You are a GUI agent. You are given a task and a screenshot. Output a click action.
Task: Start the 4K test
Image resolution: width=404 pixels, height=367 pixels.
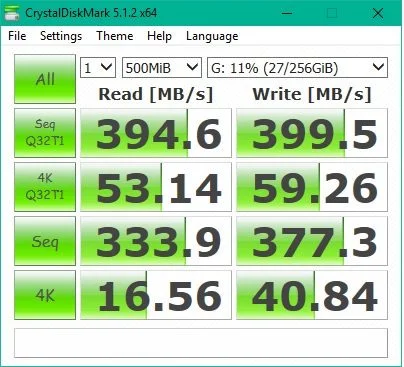[45, 295]
